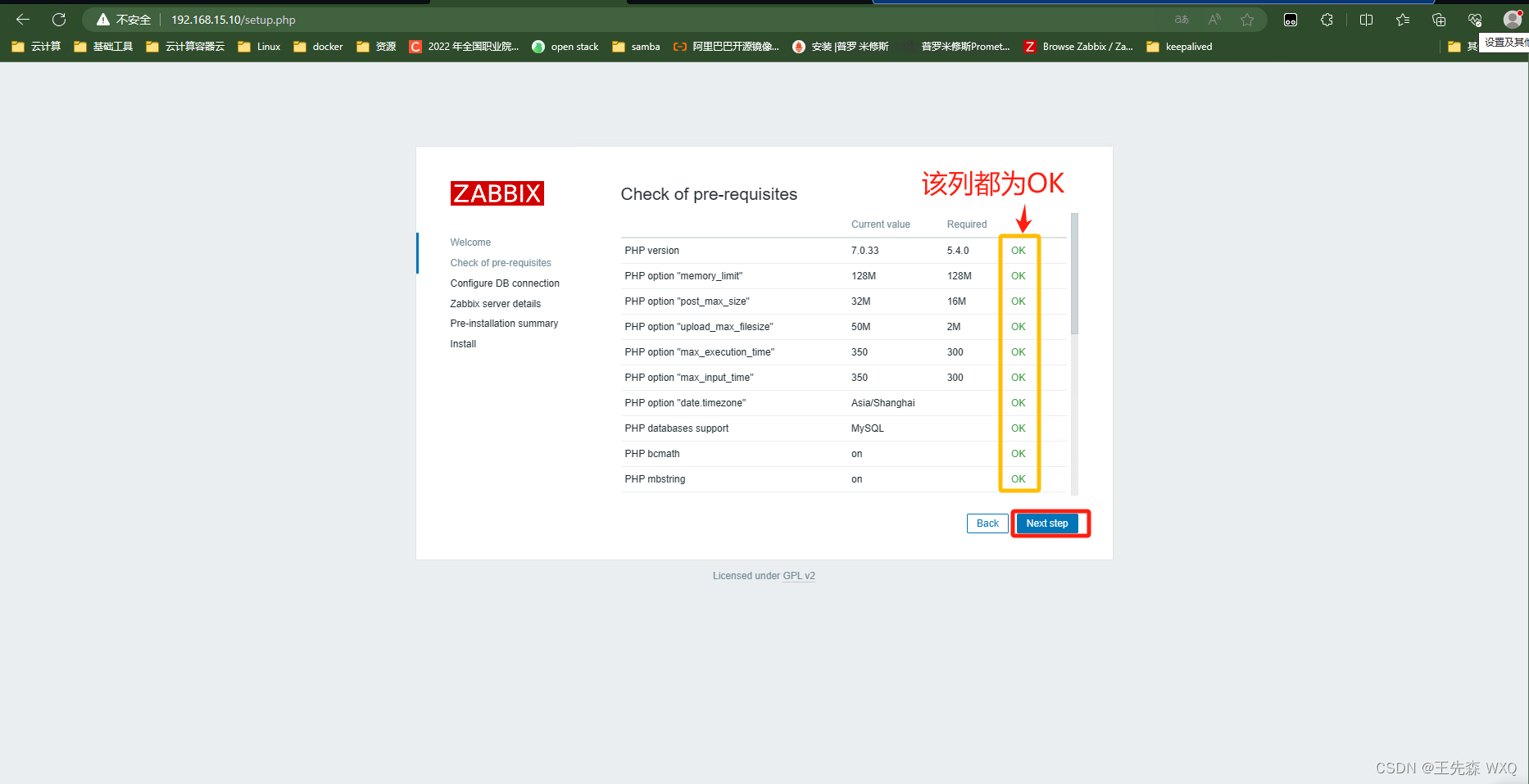The image size is (1529, 784).
Task: Open the open stack bookmark
Action: [x=565, y=47]
